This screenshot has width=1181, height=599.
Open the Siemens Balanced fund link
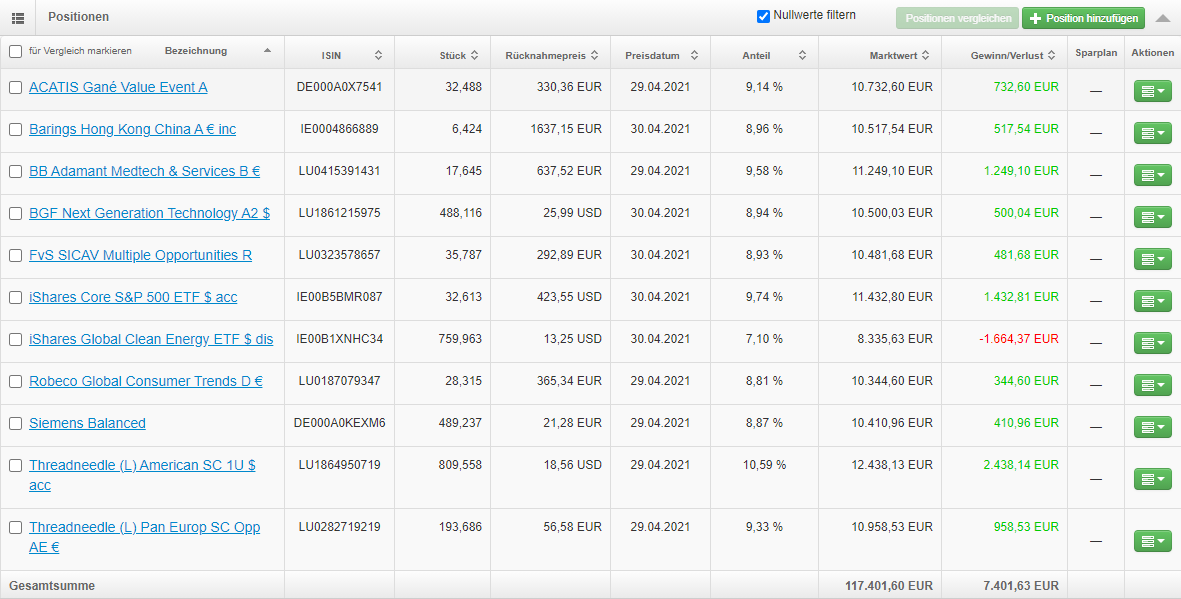(x=87, y=423)
